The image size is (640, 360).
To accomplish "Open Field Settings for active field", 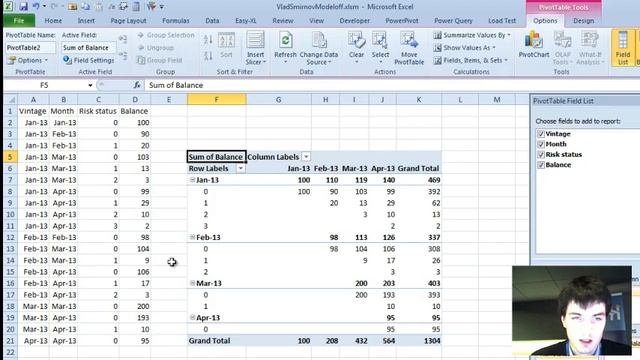I will pyautogui.click(x=89, y=60).
